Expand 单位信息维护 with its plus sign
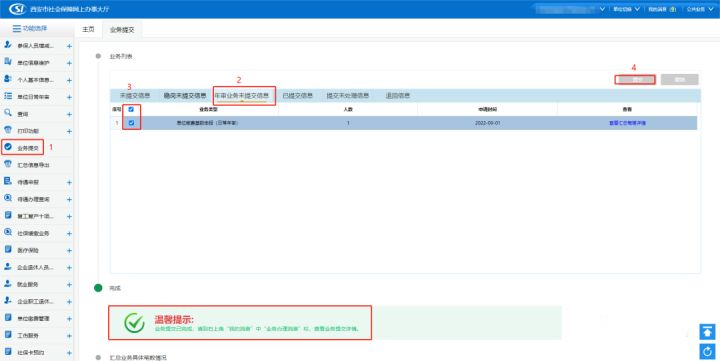The image size is (720, 361). click(x=69, y=63)
